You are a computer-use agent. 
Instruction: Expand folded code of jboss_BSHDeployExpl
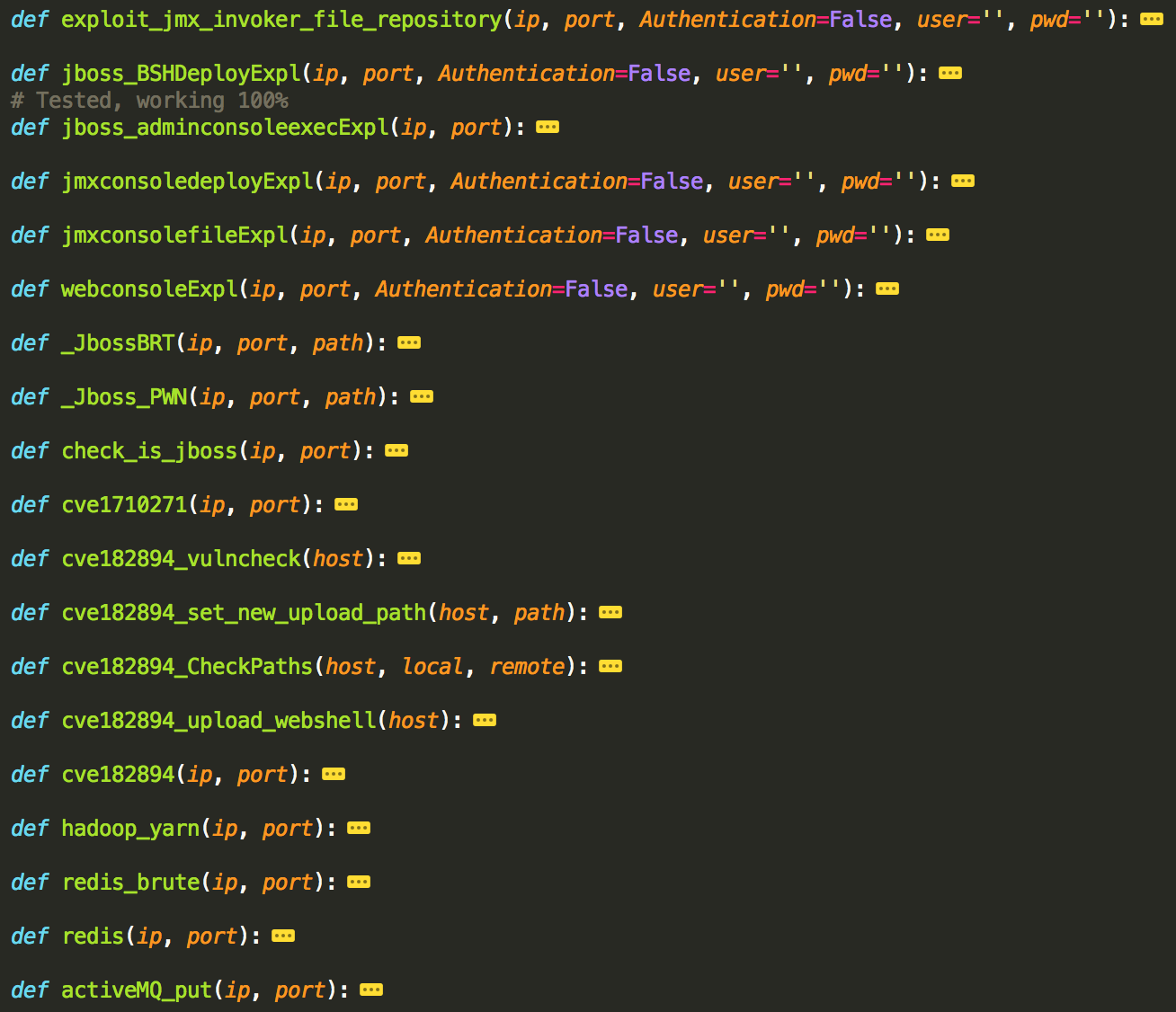click(x=949, y=73)
